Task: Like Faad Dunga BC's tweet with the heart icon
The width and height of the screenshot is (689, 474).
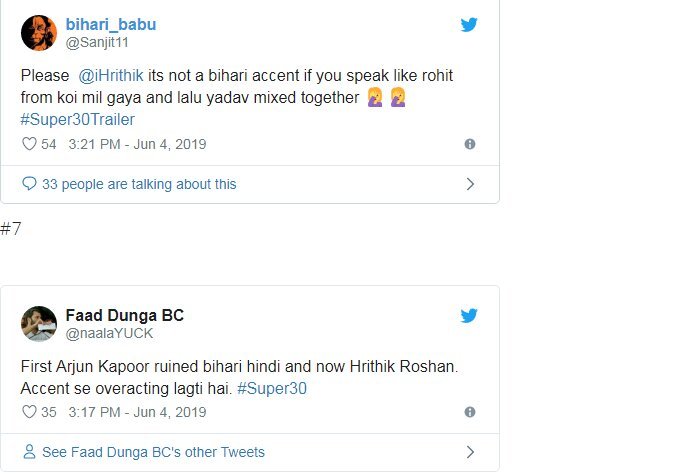Action: [29, 412]
